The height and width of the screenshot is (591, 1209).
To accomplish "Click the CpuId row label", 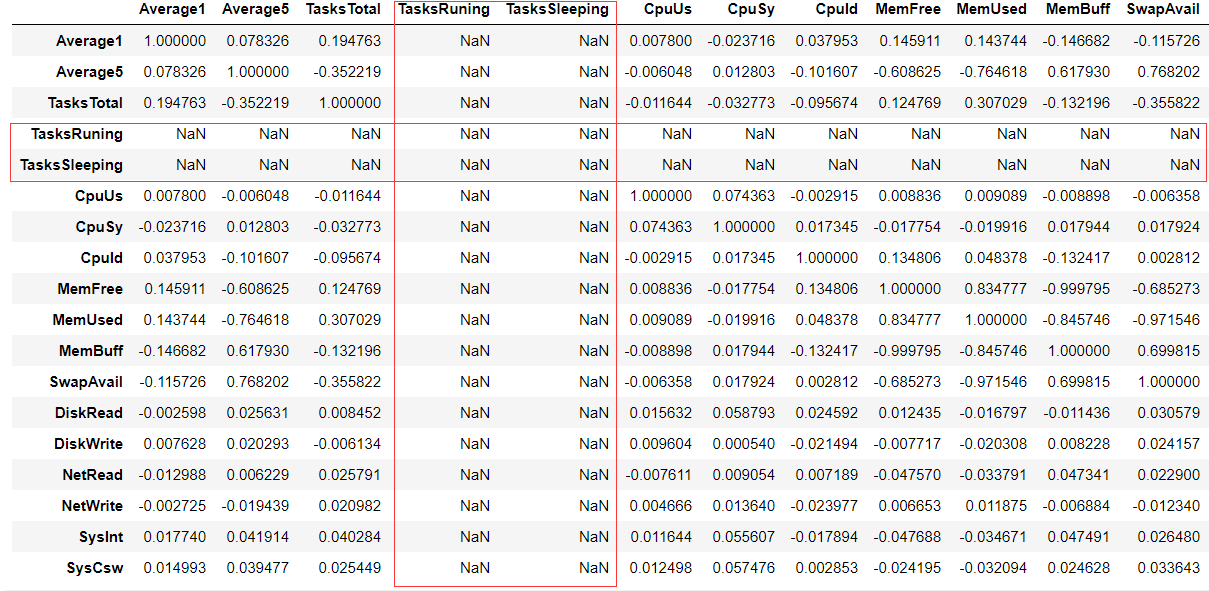I will 102,258.
